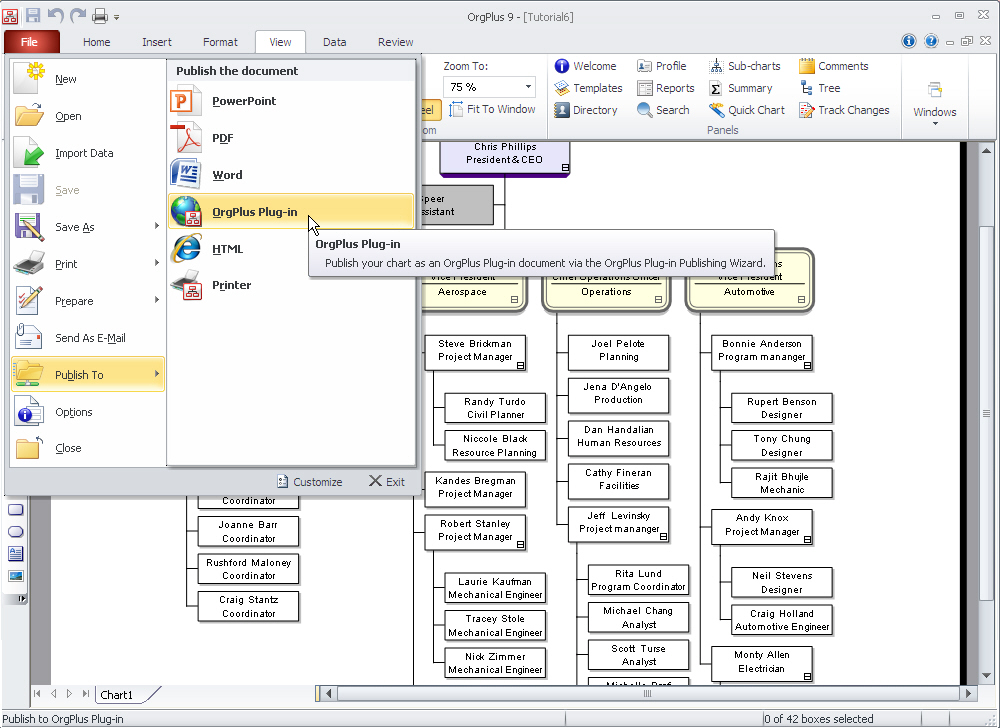Click the New document sun icon
1000x728 pixels.
click(29, 78)
